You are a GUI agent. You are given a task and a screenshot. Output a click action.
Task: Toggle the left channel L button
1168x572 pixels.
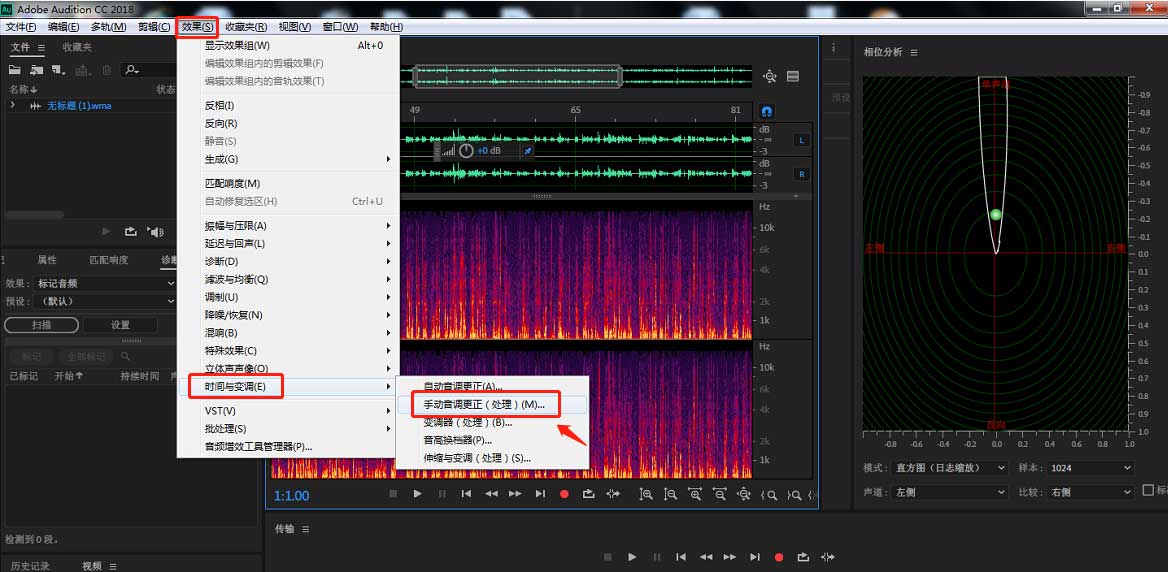point(801,140)
